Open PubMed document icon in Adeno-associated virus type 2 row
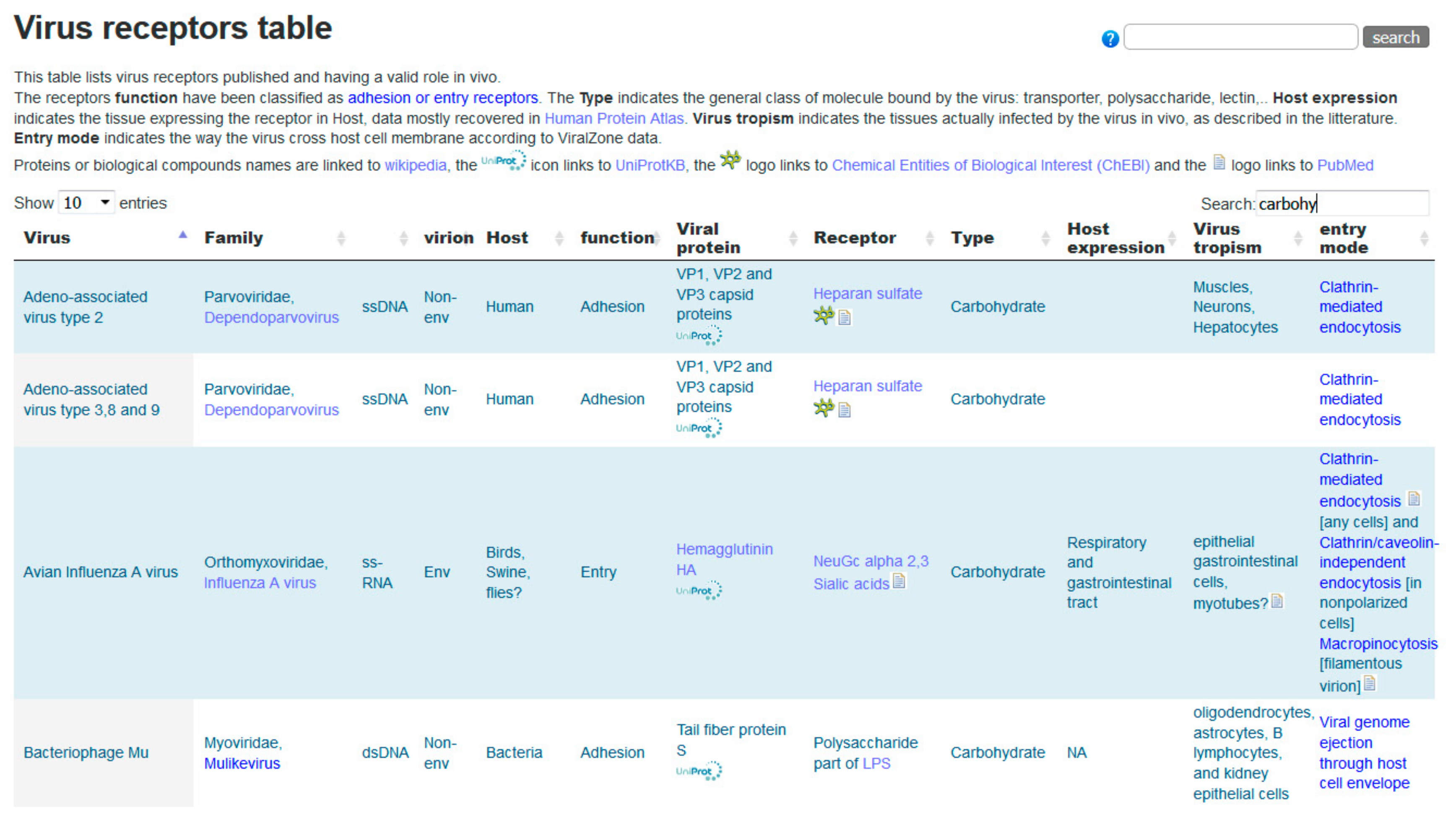This screenshot has width=1456, height=820. pyautogui.click(x=845, y=317)
